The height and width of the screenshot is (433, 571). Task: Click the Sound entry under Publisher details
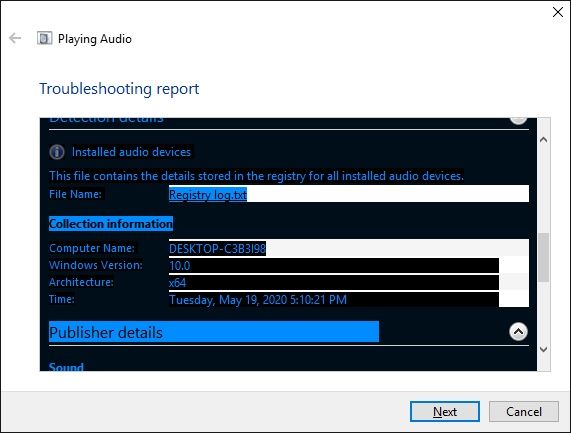click(66, 366)
